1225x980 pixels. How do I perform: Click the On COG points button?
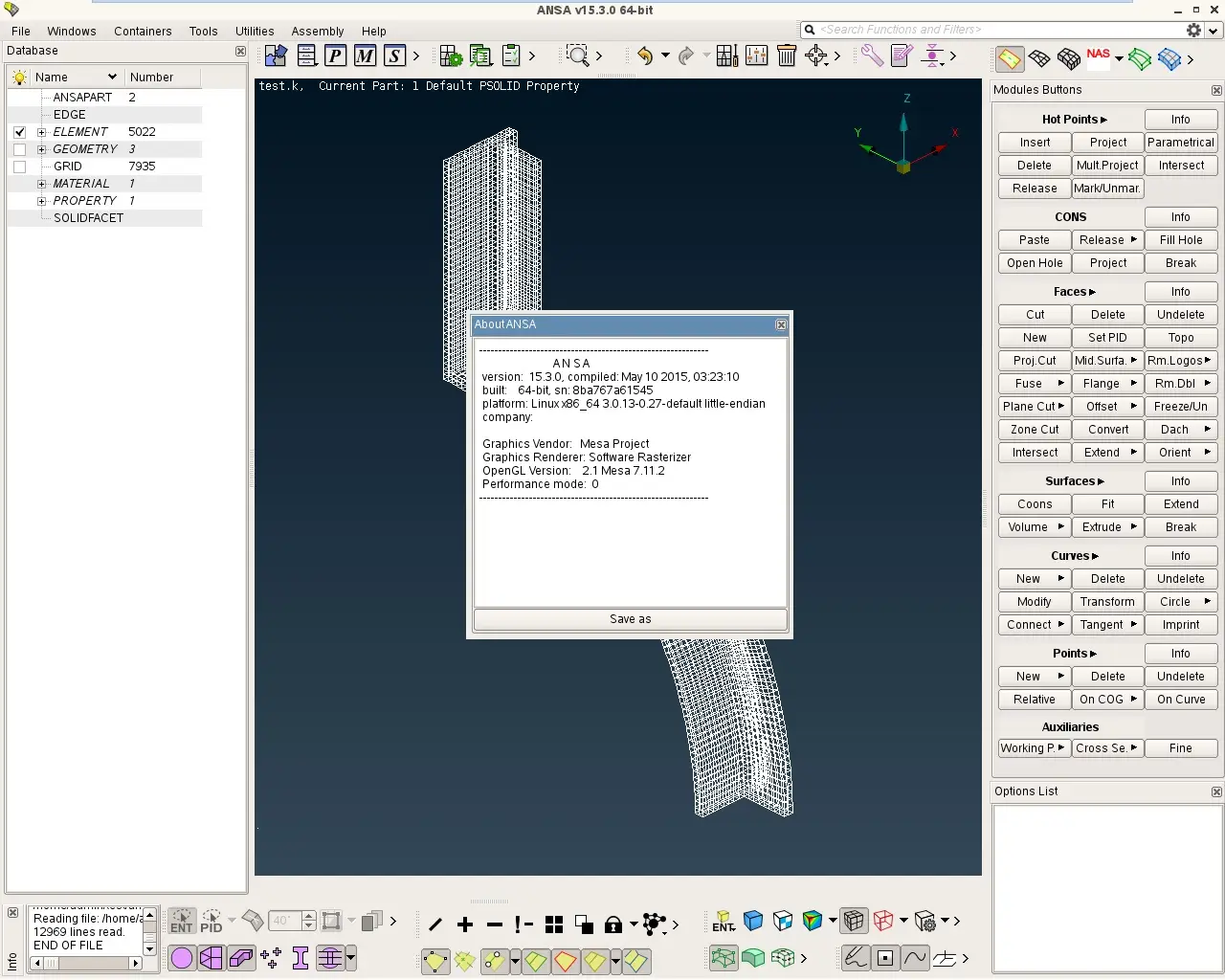(x=1107, y=700)
